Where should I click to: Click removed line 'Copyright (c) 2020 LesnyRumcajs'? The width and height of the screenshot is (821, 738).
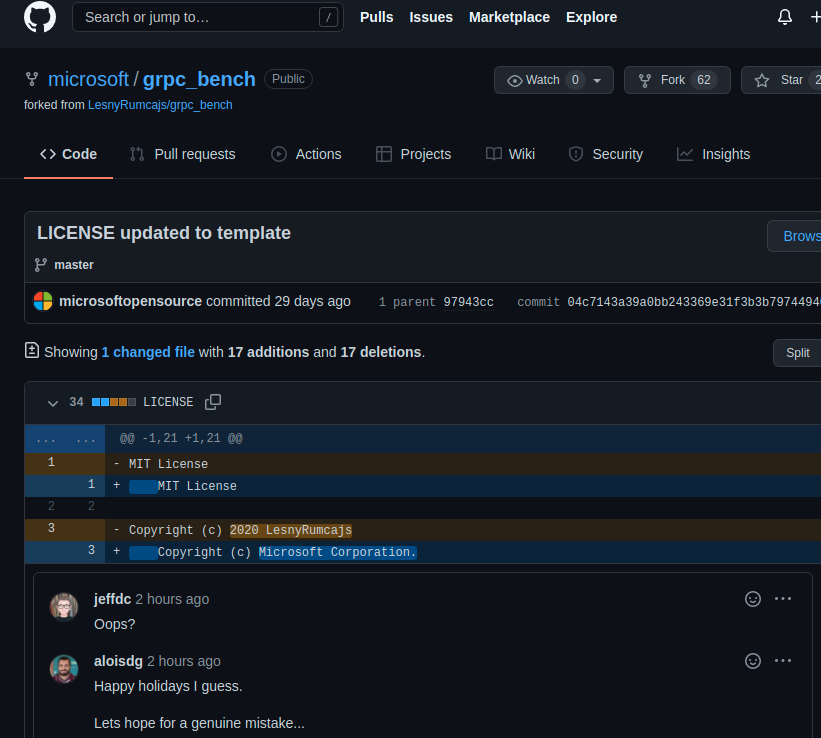[423, 530]
